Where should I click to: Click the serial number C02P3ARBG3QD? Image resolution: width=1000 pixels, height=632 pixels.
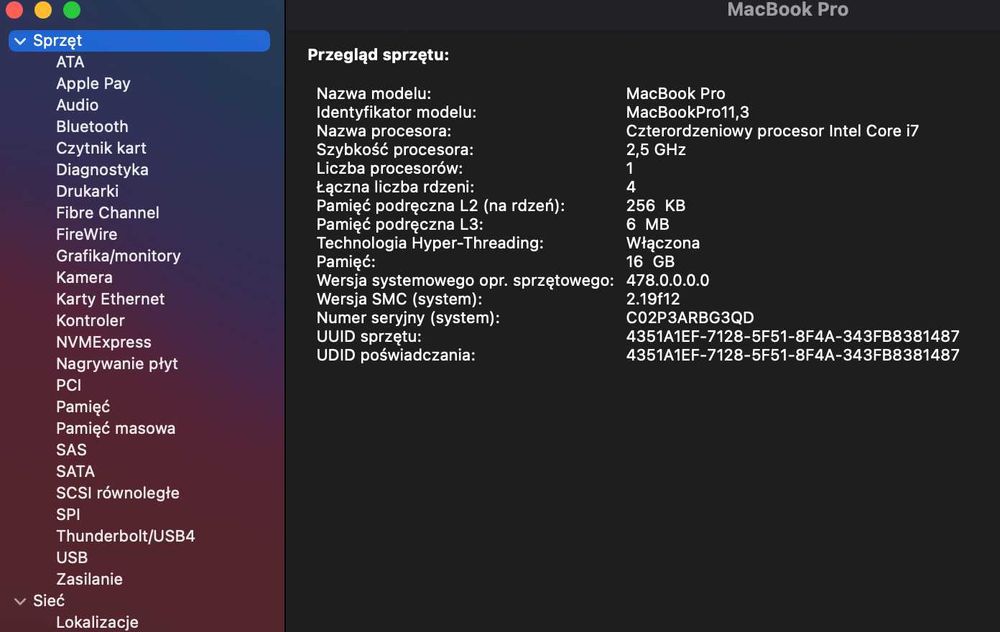tap(690, 318)
